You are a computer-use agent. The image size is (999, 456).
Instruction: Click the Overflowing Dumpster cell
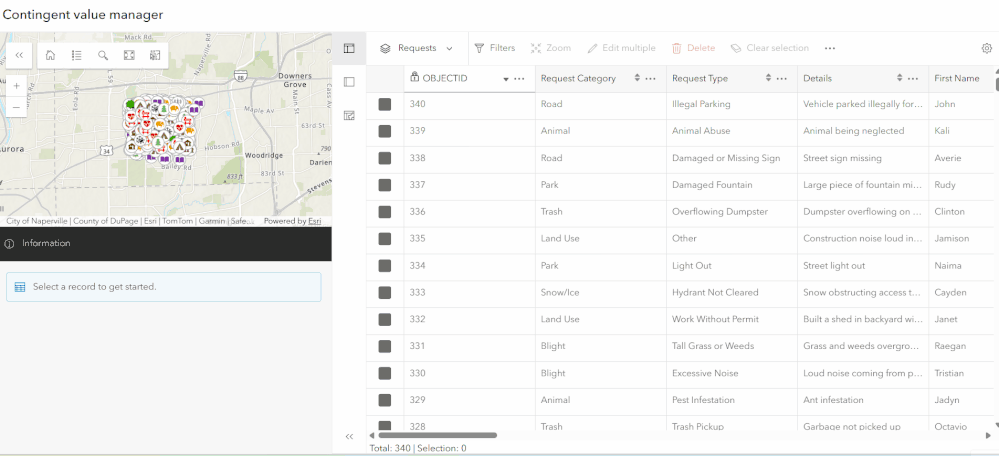732,211
